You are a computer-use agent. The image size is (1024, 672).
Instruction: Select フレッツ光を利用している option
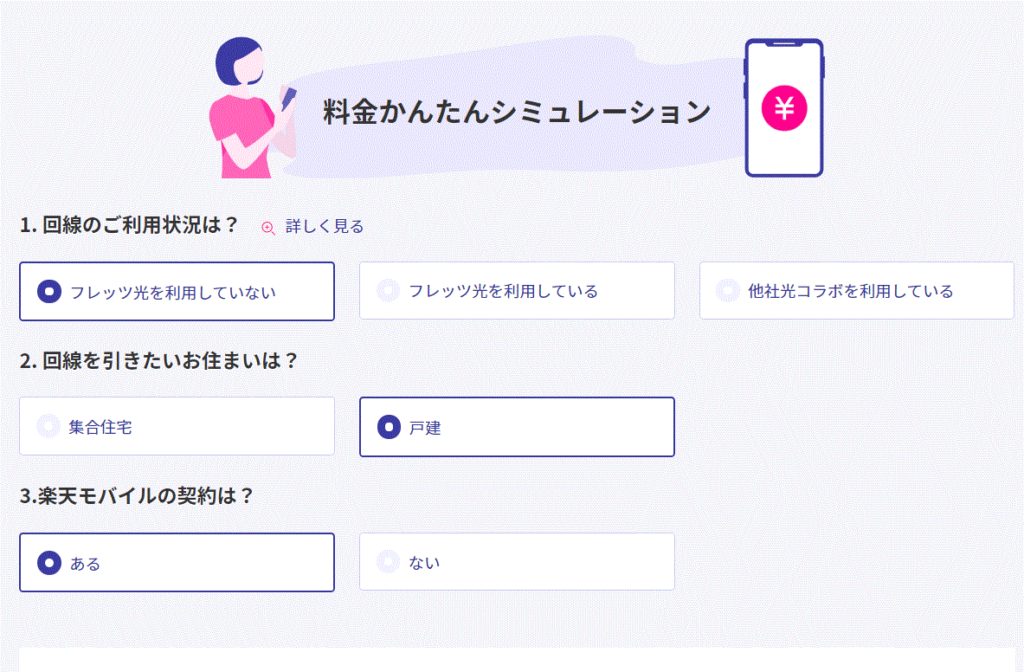tap(517, 291)
